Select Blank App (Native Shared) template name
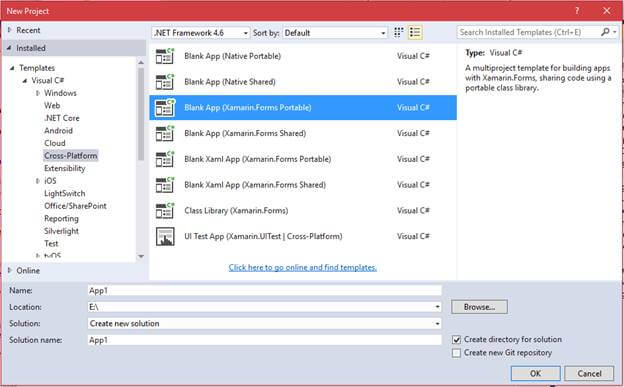The height and width of the screenshot is (387, 624). (x=230, y=82)
